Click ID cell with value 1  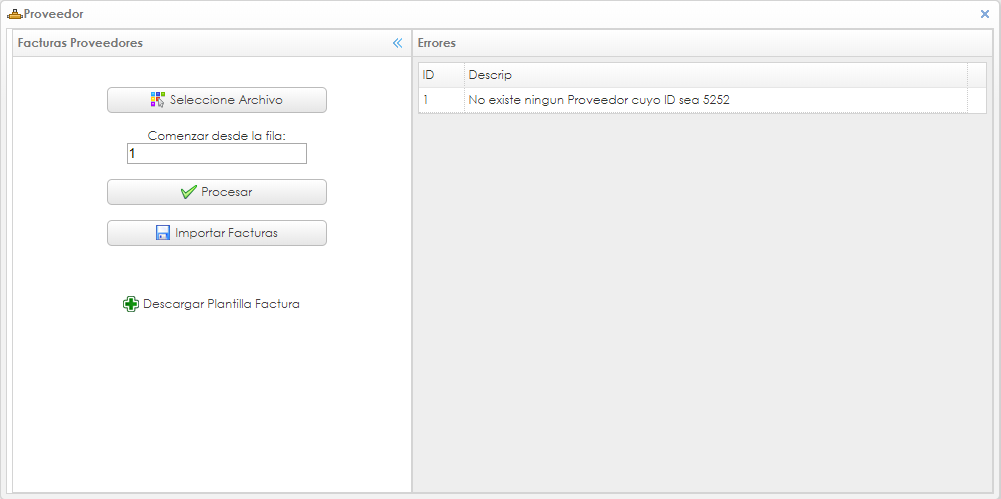pyautogui.click(x=441, y=100)
